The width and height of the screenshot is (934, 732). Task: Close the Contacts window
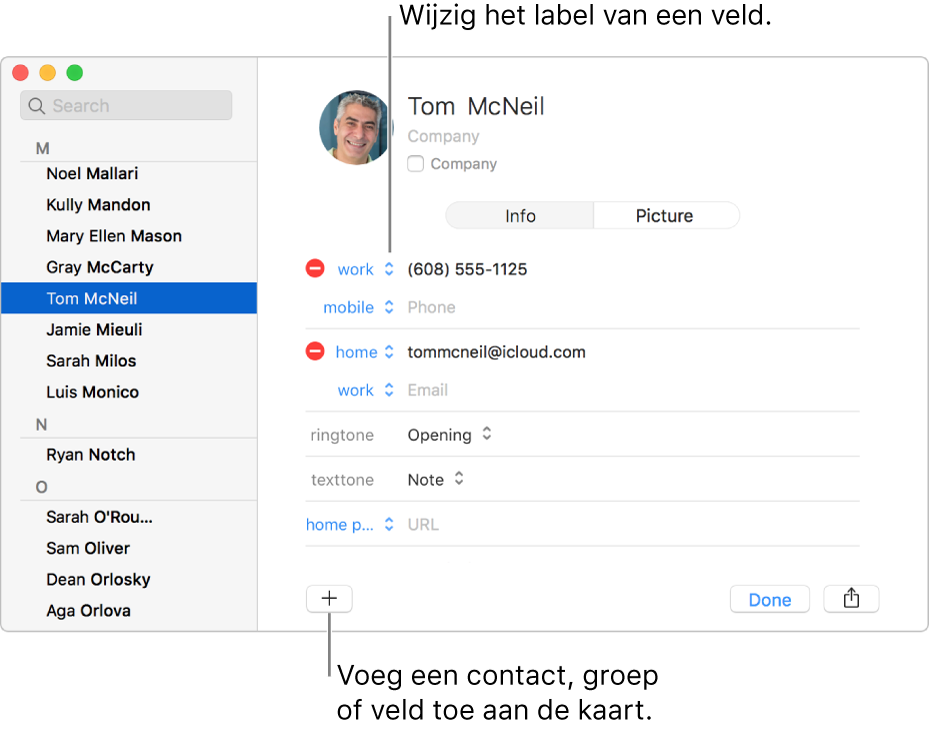20,73
